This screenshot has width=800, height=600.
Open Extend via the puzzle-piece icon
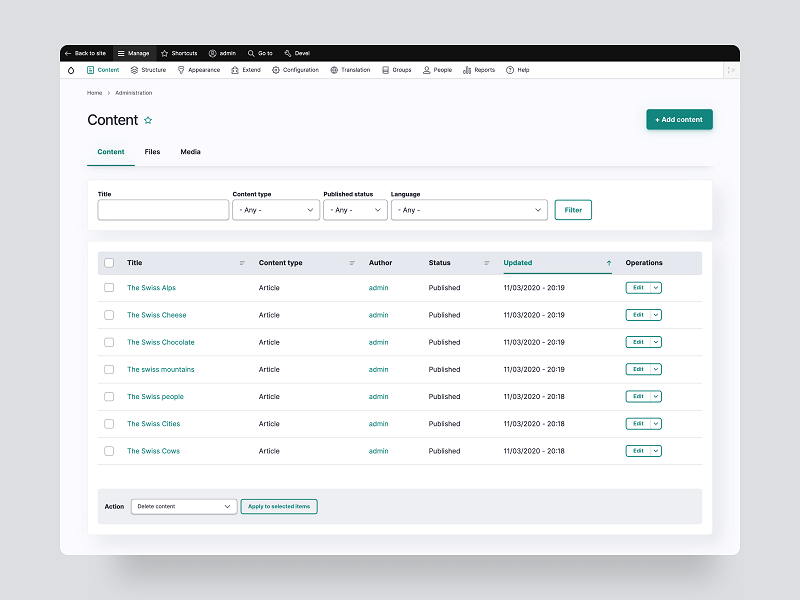click(234, 70)
